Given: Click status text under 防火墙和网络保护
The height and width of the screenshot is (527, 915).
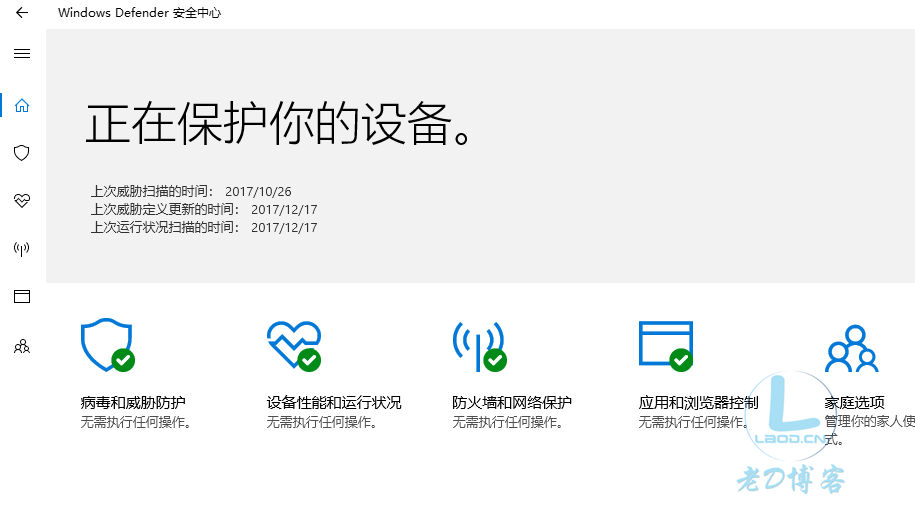Looking at the screenshot, I should click(x=508, y=422).
